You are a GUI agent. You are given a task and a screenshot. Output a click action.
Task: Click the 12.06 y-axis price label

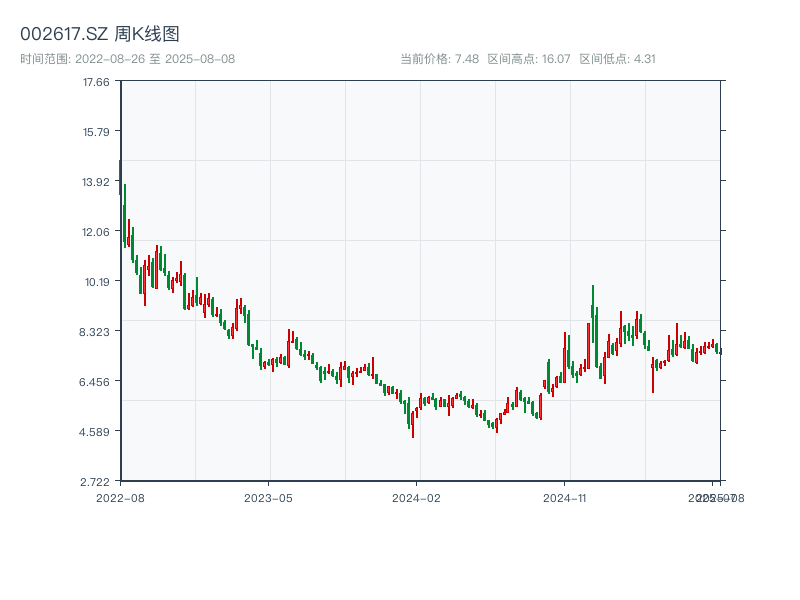[x=96, y=232]
